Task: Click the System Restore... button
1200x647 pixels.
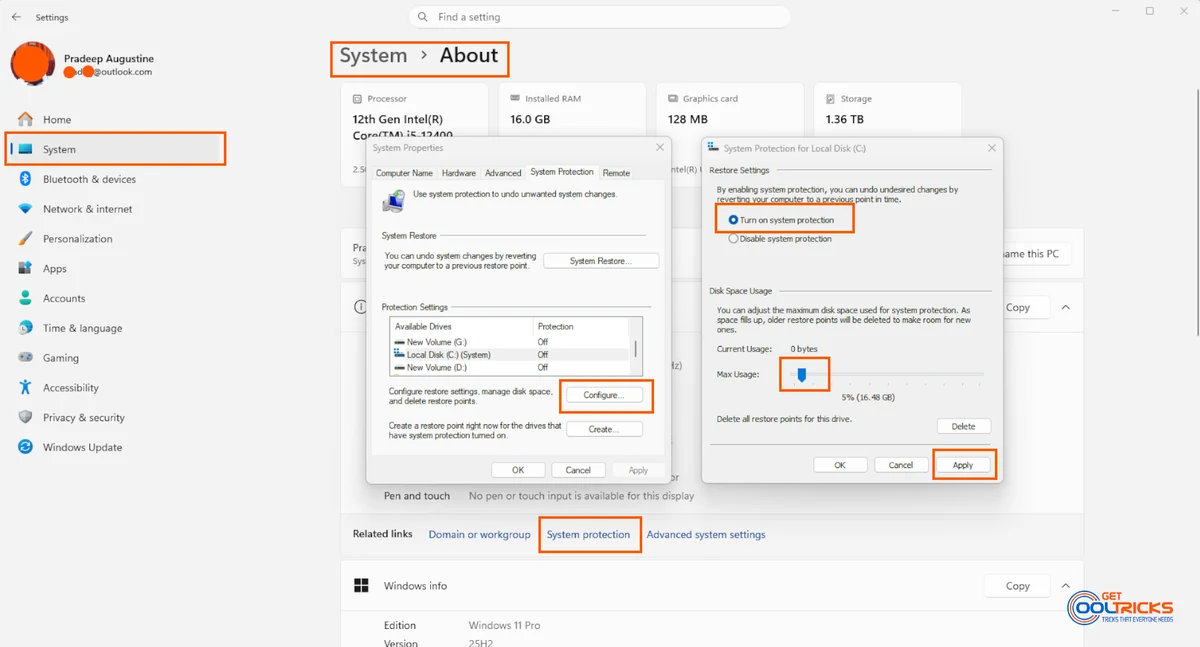Action: coord(601,261)
